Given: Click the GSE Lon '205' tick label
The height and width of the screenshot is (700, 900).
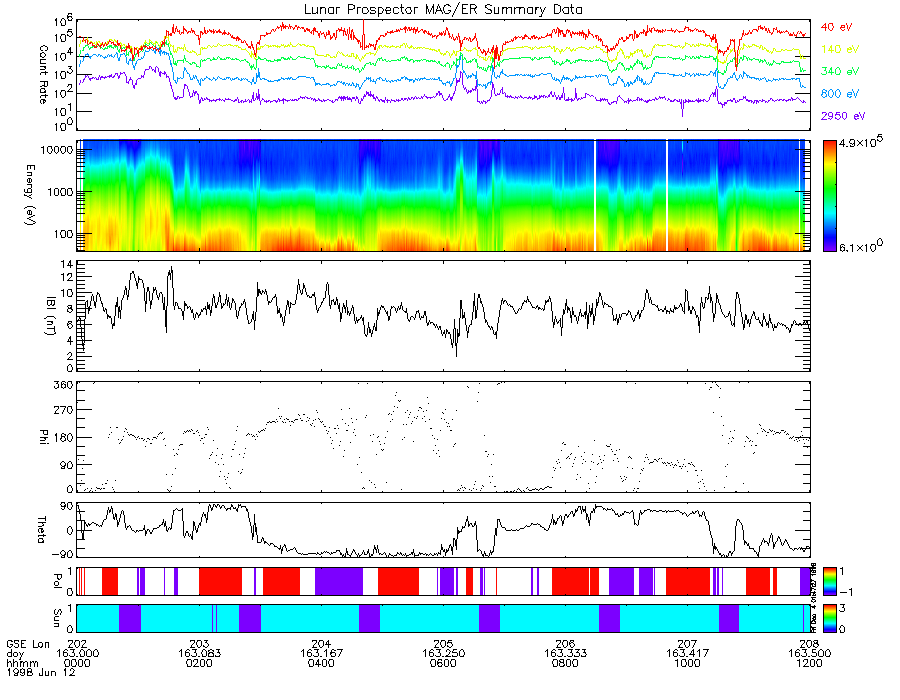Looking at the screenshot, I should coord(443,644).
